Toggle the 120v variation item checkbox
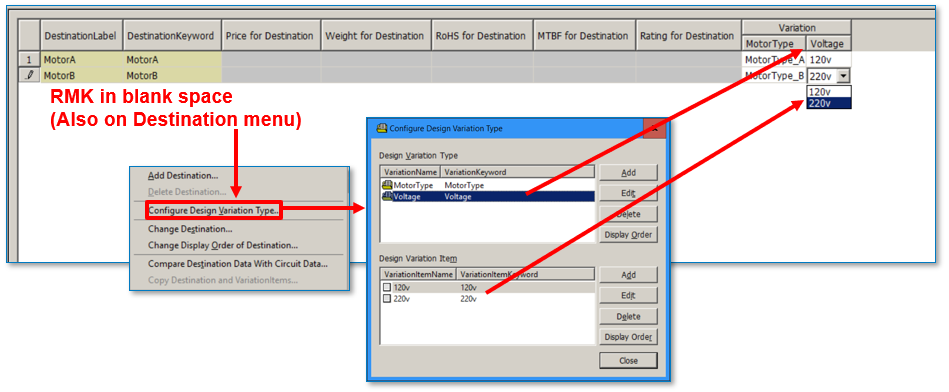Image resolution: width=949 pixels, height=392 pixels. pyautogui.click(x=387, y=288)
